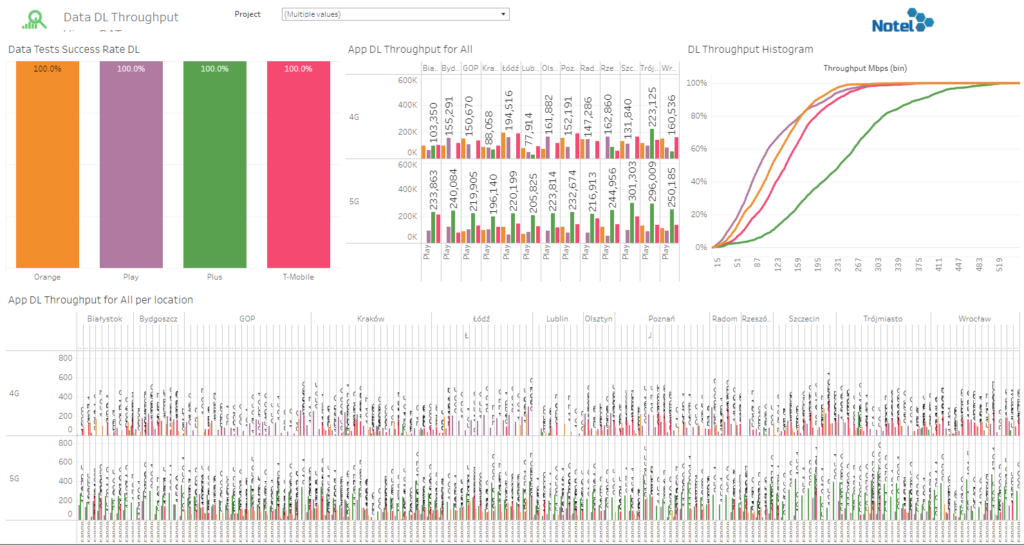Select Poznań header in per location chart
This screenshot has height=545, width=1024.
[662, 318]
